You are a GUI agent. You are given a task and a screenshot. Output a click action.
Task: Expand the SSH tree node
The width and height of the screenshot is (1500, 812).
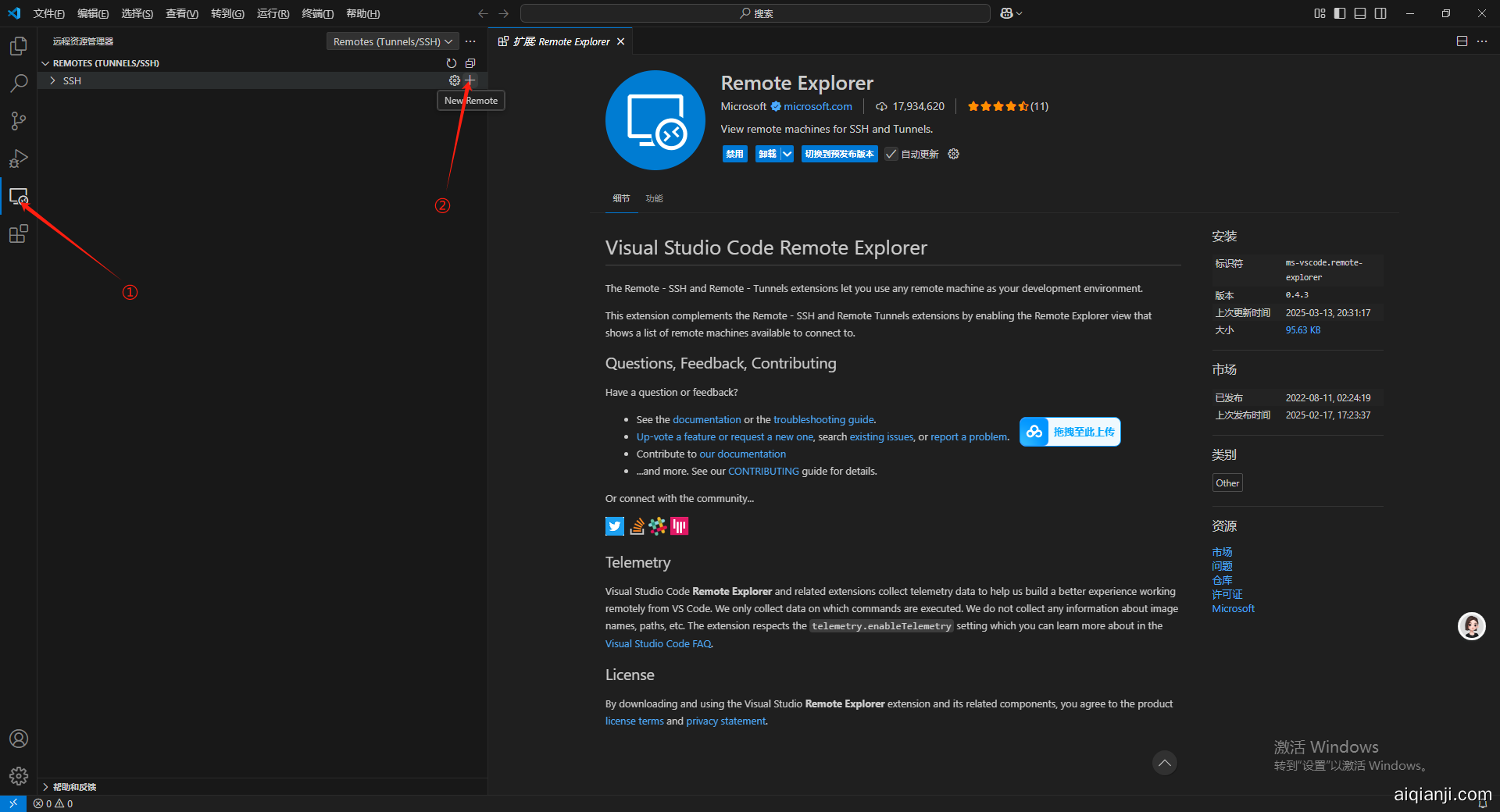52,80
